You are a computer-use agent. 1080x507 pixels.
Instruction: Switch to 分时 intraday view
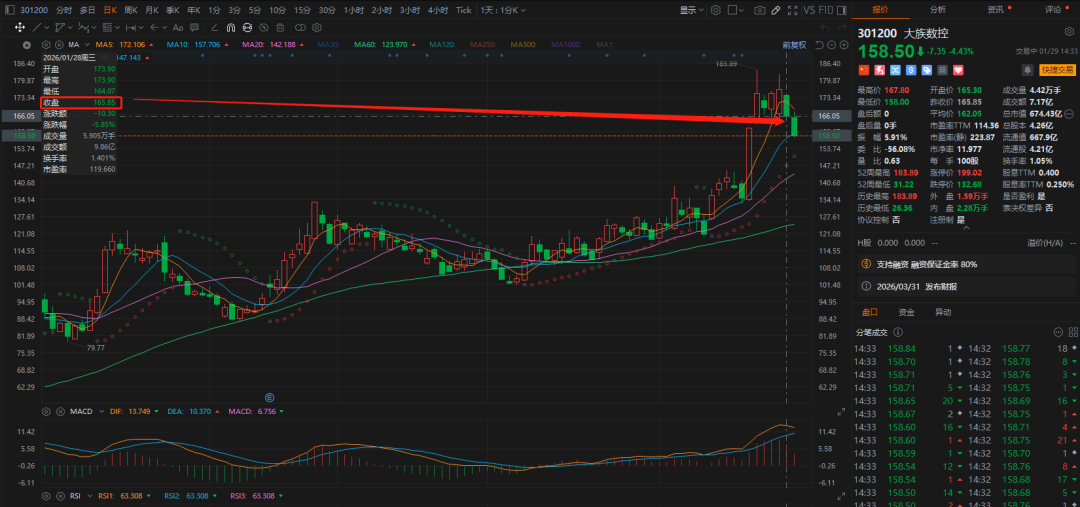click(x=63, y=10)
